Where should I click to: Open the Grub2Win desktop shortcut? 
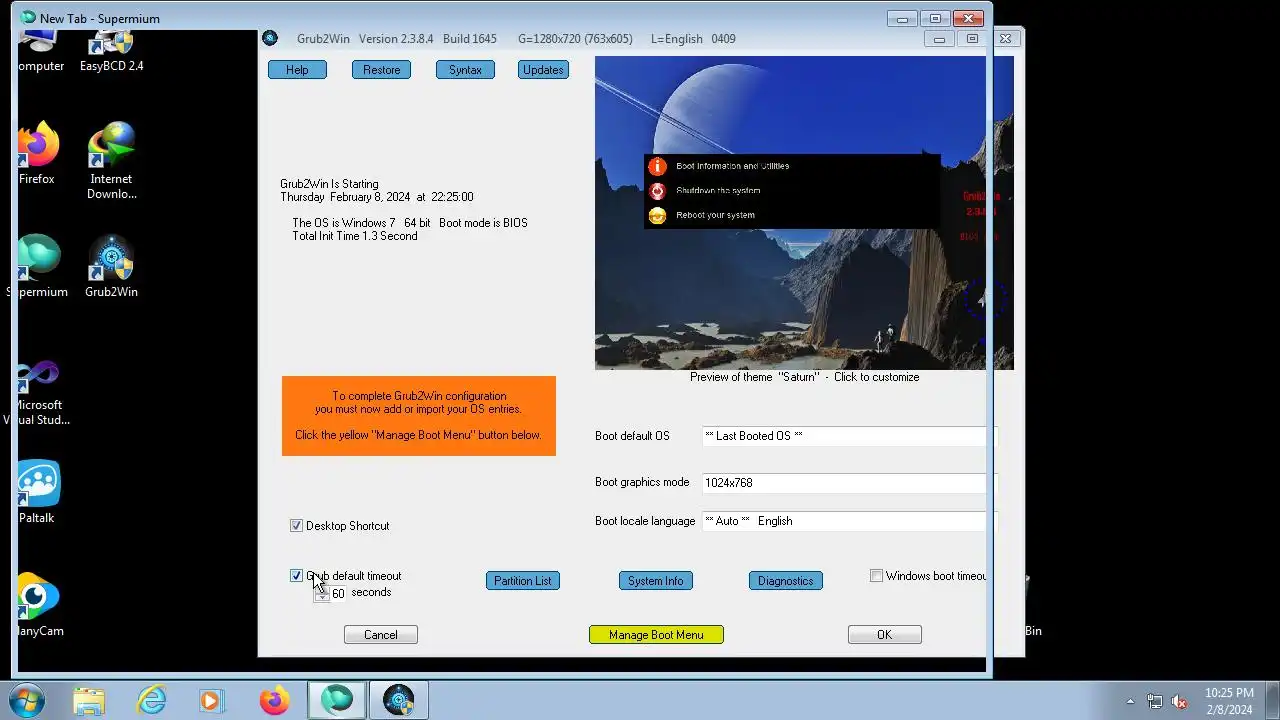[x=111, y=267]
